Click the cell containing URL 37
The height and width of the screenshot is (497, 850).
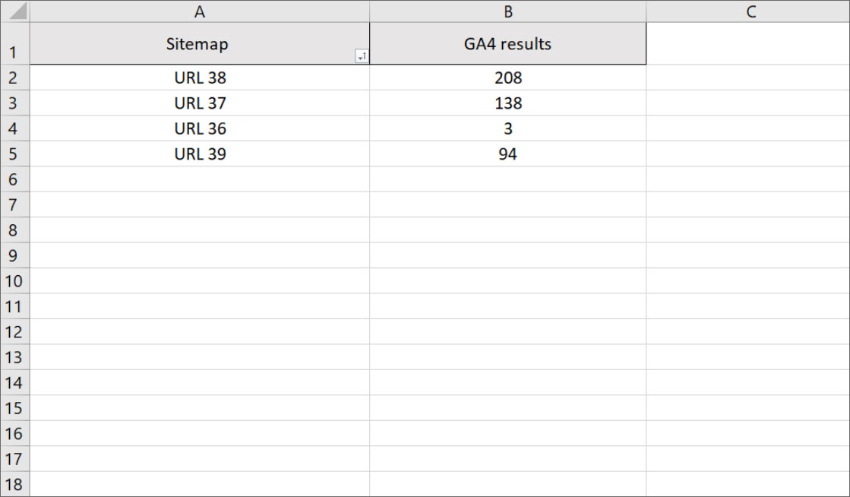click(200, 103)
